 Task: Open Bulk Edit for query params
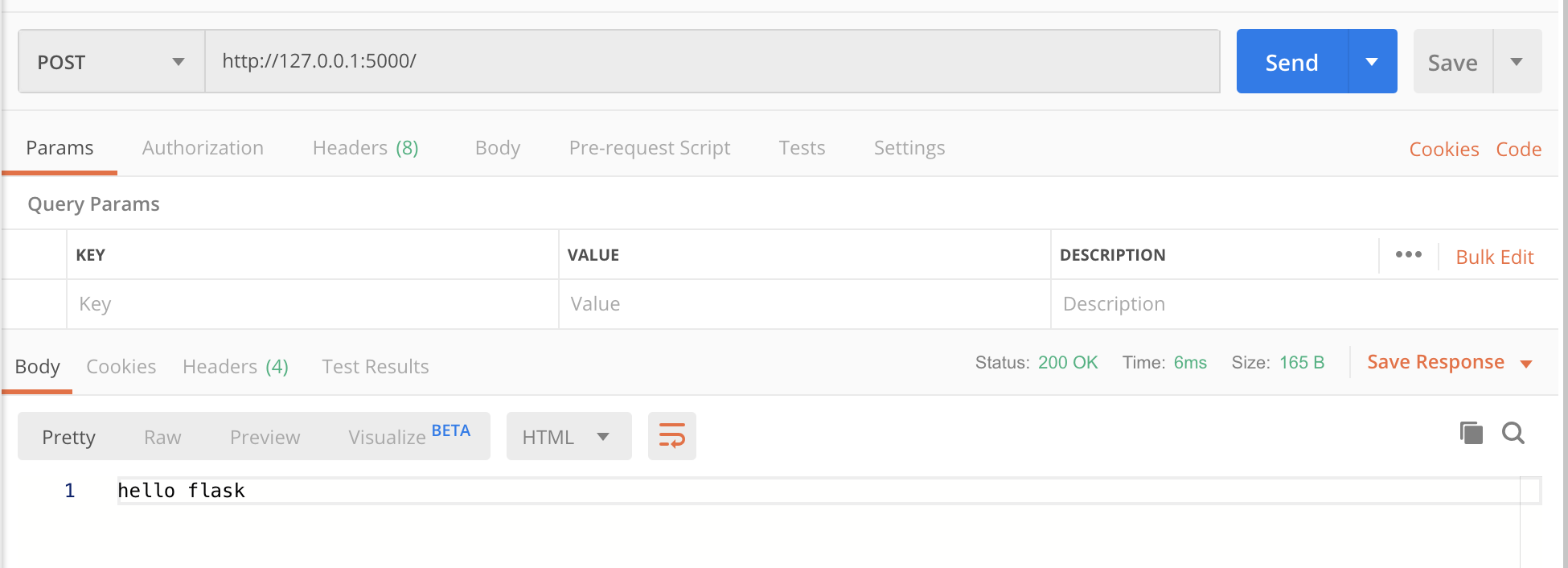[x=1495, y=257]
